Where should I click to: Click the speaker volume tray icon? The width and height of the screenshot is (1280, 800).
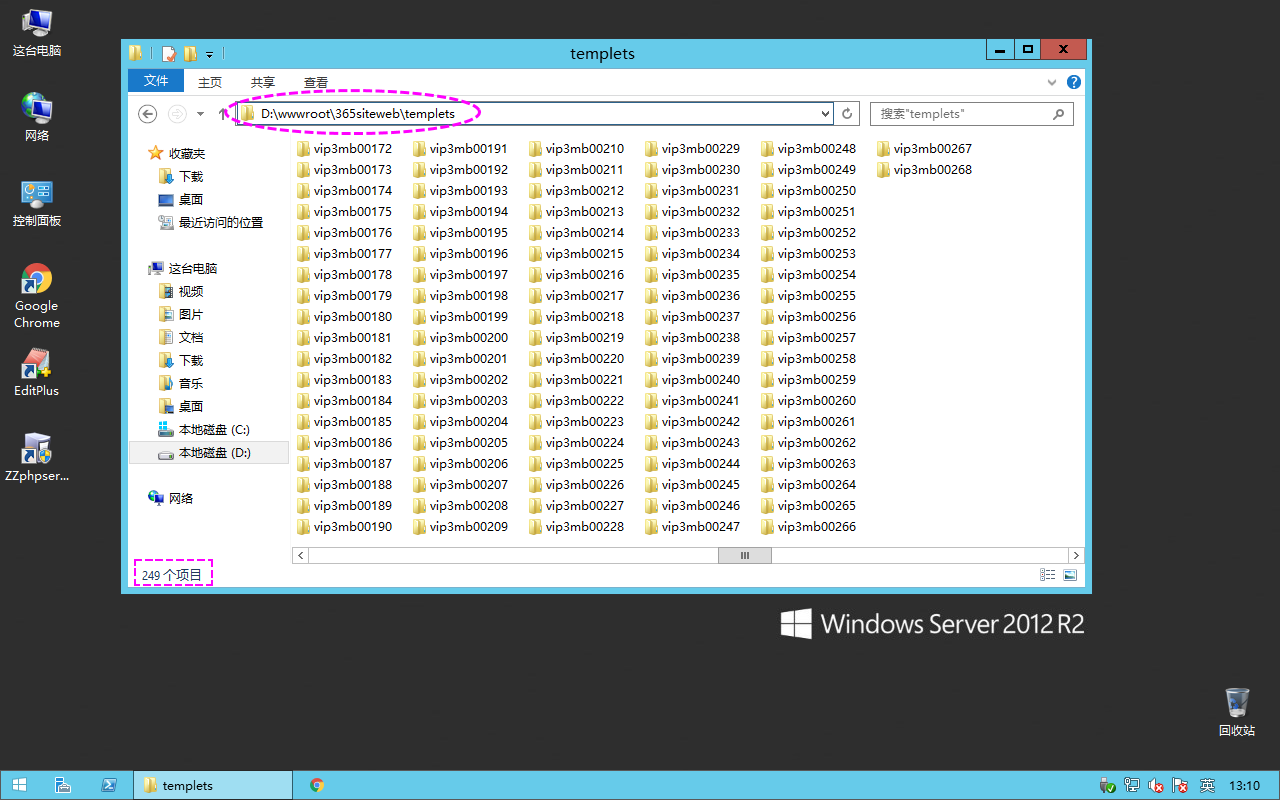pos(1157,785)
